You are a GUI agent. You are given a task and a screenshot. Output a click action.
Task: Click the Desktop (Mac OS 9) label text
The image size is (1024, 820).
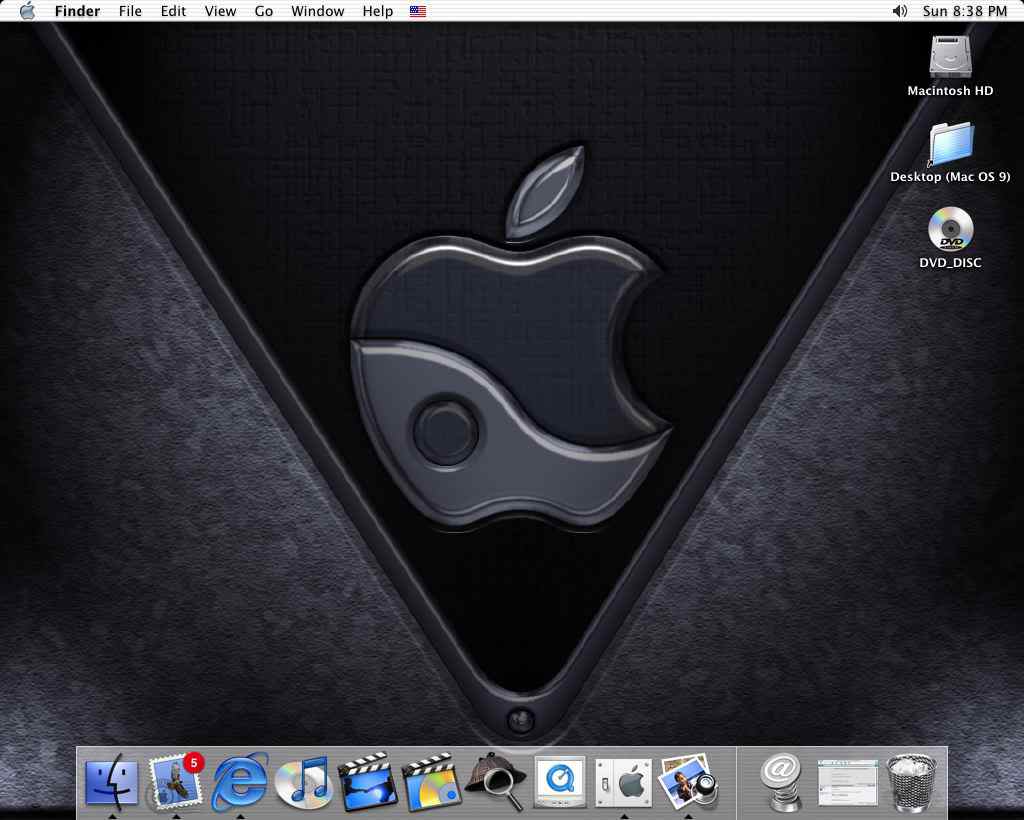pyautogui.click(x=950, y=176)
